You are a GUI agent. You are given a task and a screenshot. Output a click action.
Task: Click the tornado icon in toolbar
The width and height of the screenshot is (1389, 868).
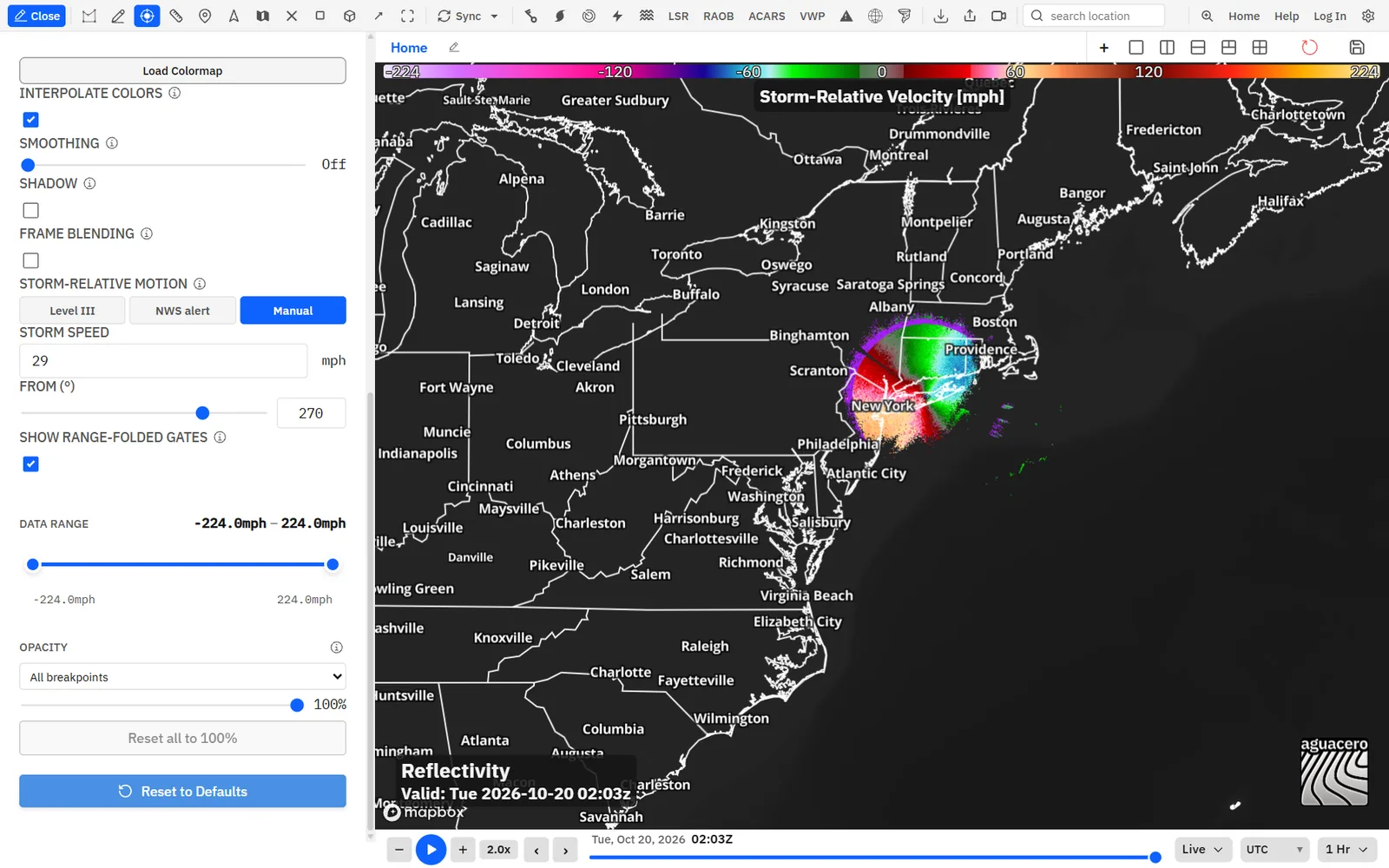pos(905,16)
